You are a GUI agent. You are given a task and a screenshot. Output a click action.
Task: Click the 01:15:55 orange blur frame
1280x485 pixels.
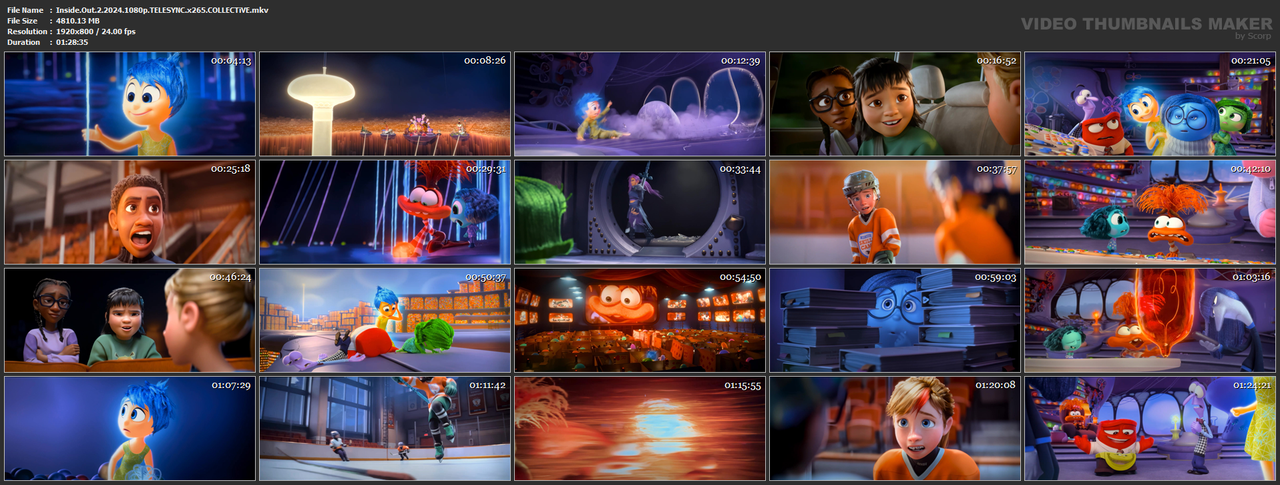click(x=640, y=428)
